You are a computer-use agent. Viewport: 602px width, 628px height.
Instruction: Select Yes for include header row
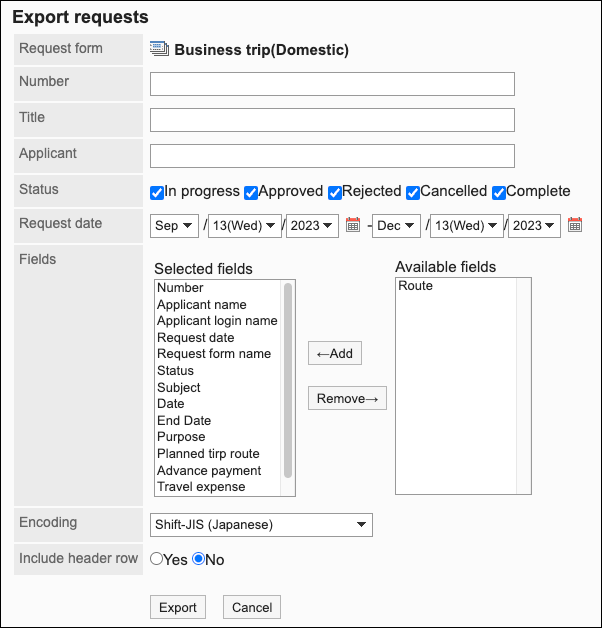coord(157,559)
